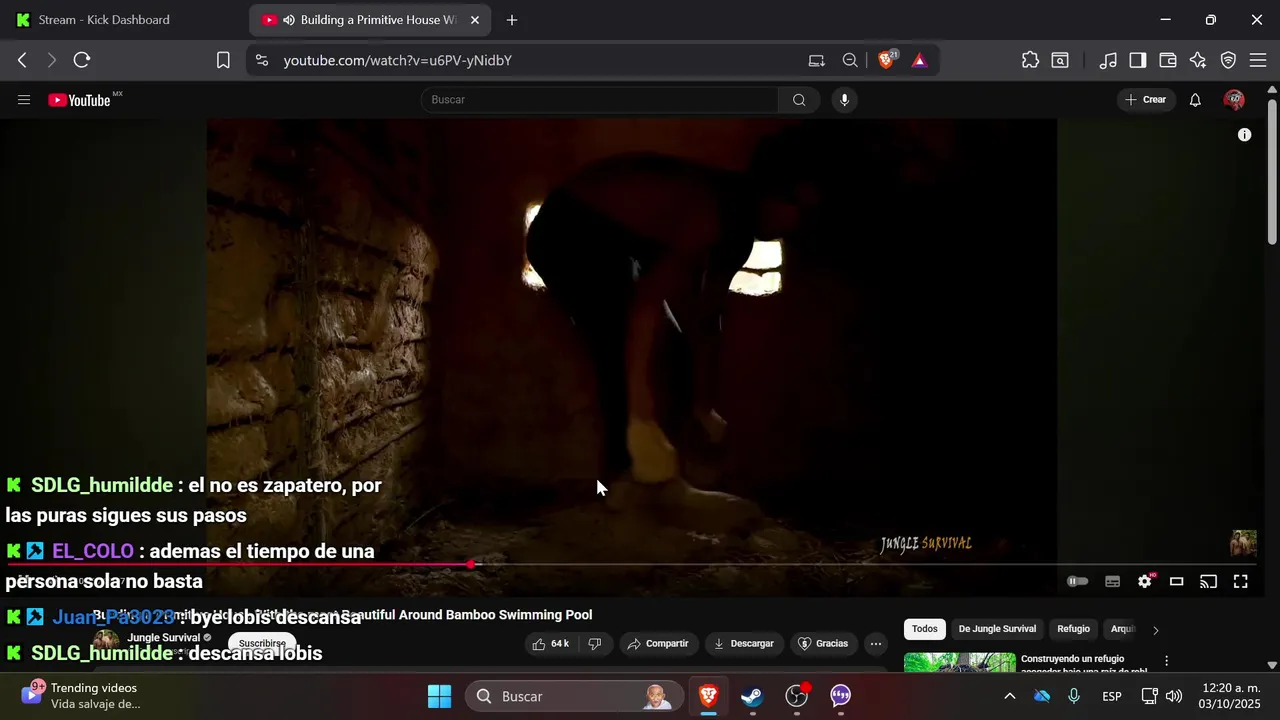Open the ESP language input switcher
Image resolution: width=1280 pixels, height=720 pixels.
[x=1112, y=696]
